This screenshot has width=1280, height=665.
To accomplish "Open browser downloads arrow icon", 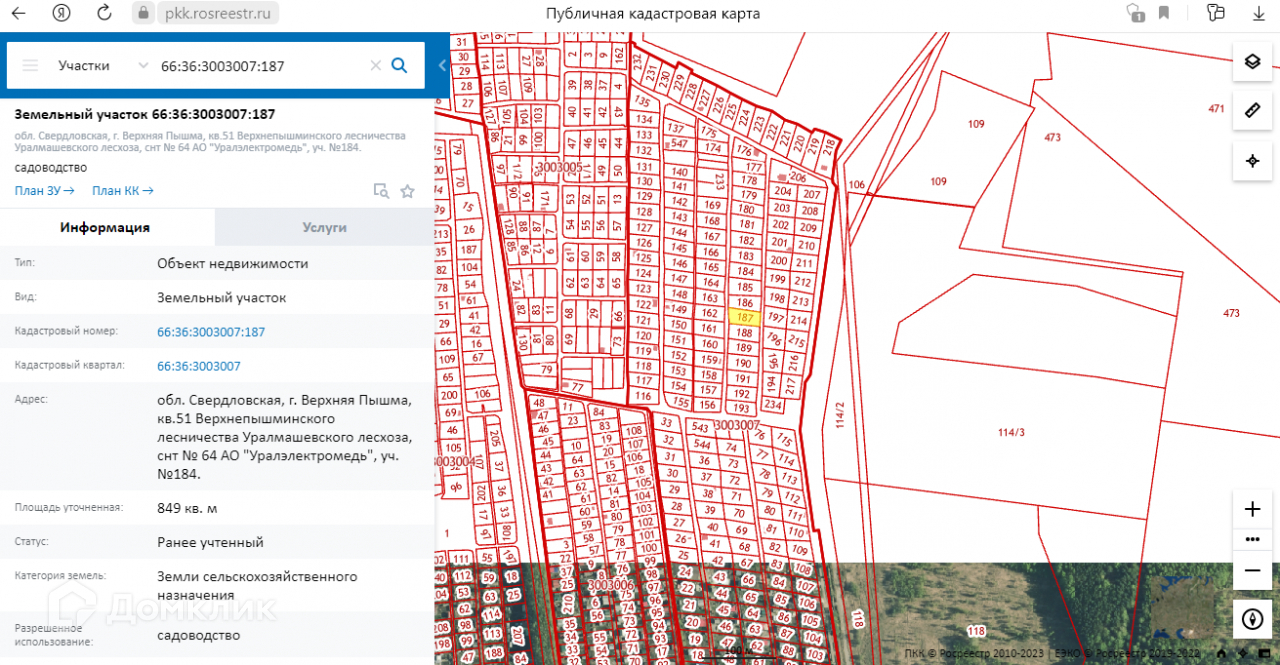I will tap(1259, 13).
